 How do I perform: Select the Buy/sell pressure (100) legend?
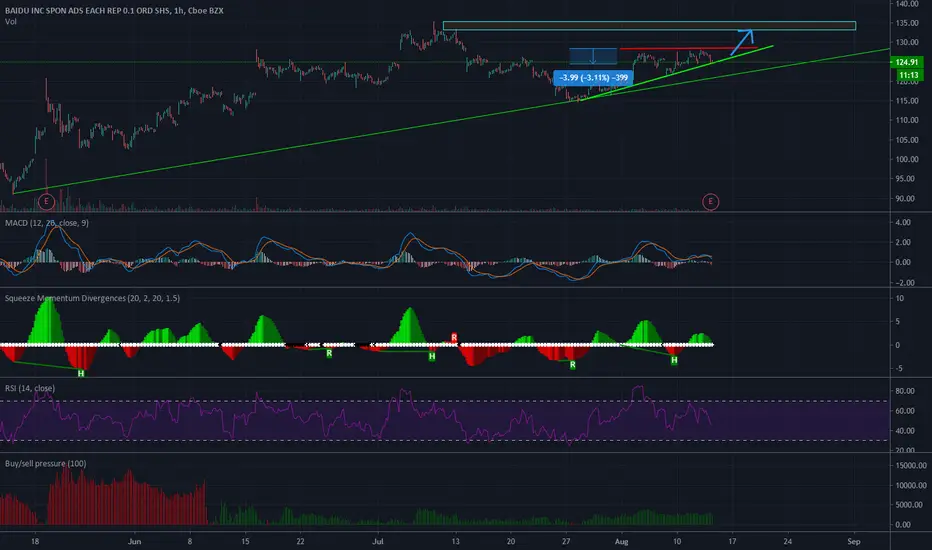point(45,463)
